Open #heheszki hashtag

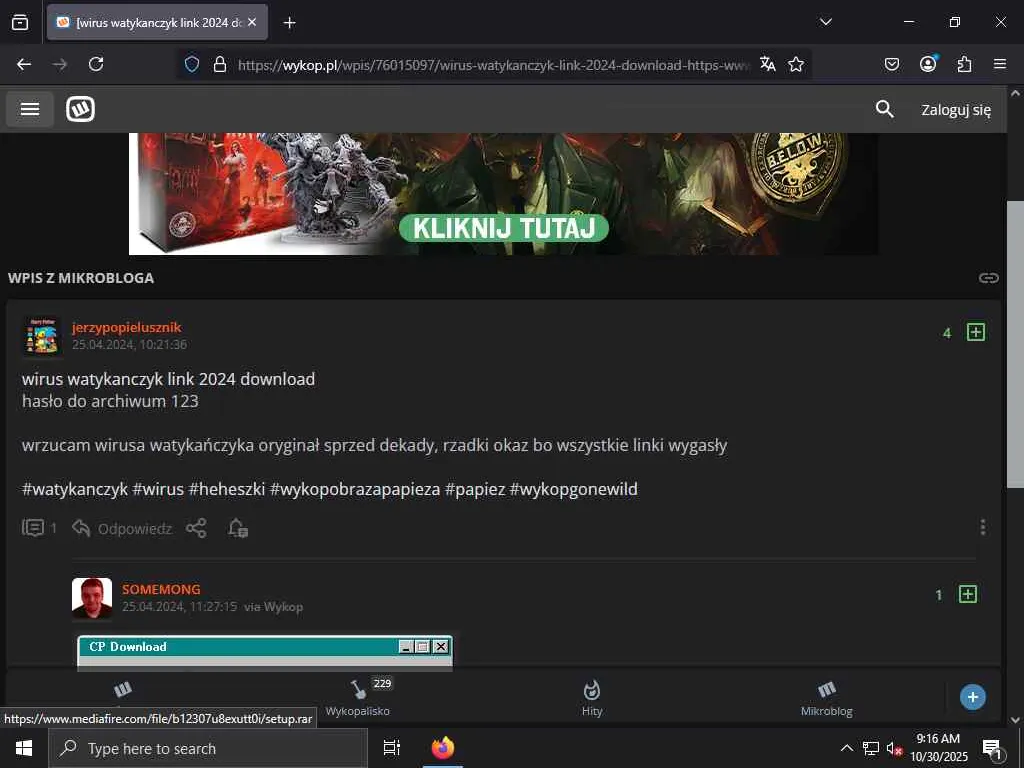coord(227,489)
